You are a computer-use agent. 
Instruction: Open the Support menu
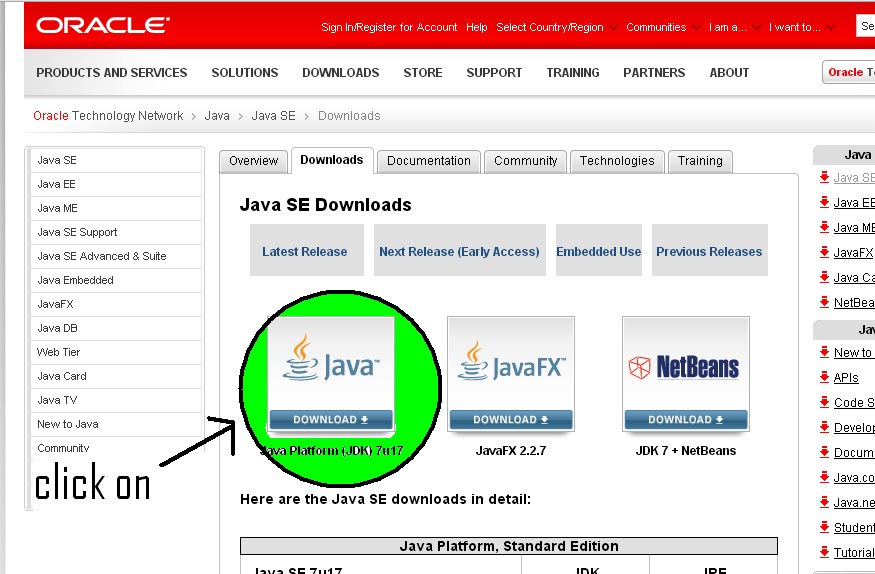tap(494, 73)
